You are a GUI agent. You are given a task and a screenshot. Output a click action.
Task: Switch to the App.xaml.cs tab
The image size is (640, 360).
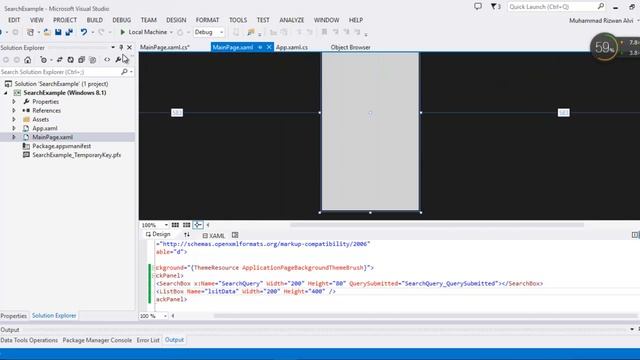pos(292,47)
